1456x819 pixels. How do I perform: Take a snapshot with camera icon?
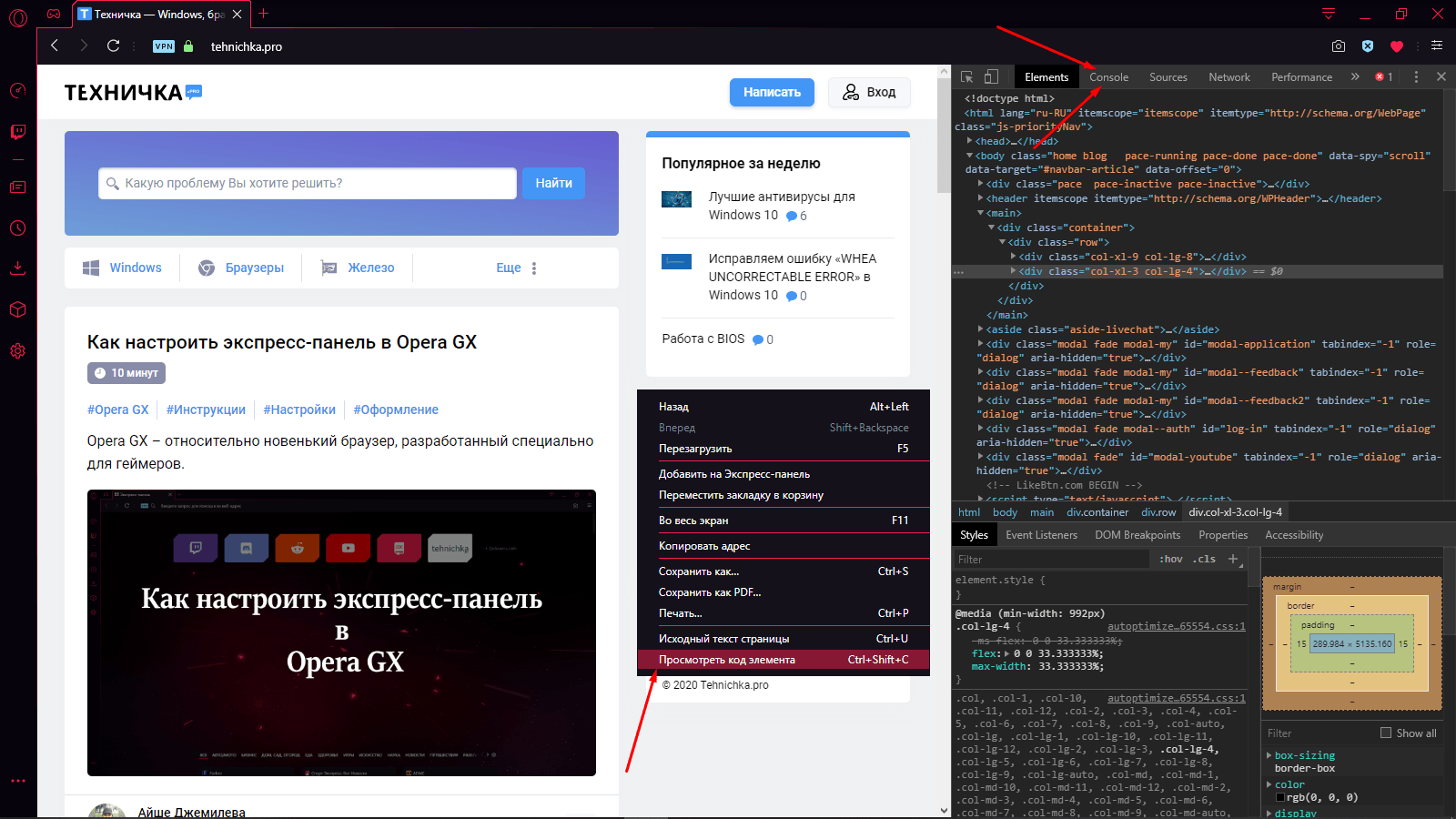pyautogui.click(x=1338, y=46)
